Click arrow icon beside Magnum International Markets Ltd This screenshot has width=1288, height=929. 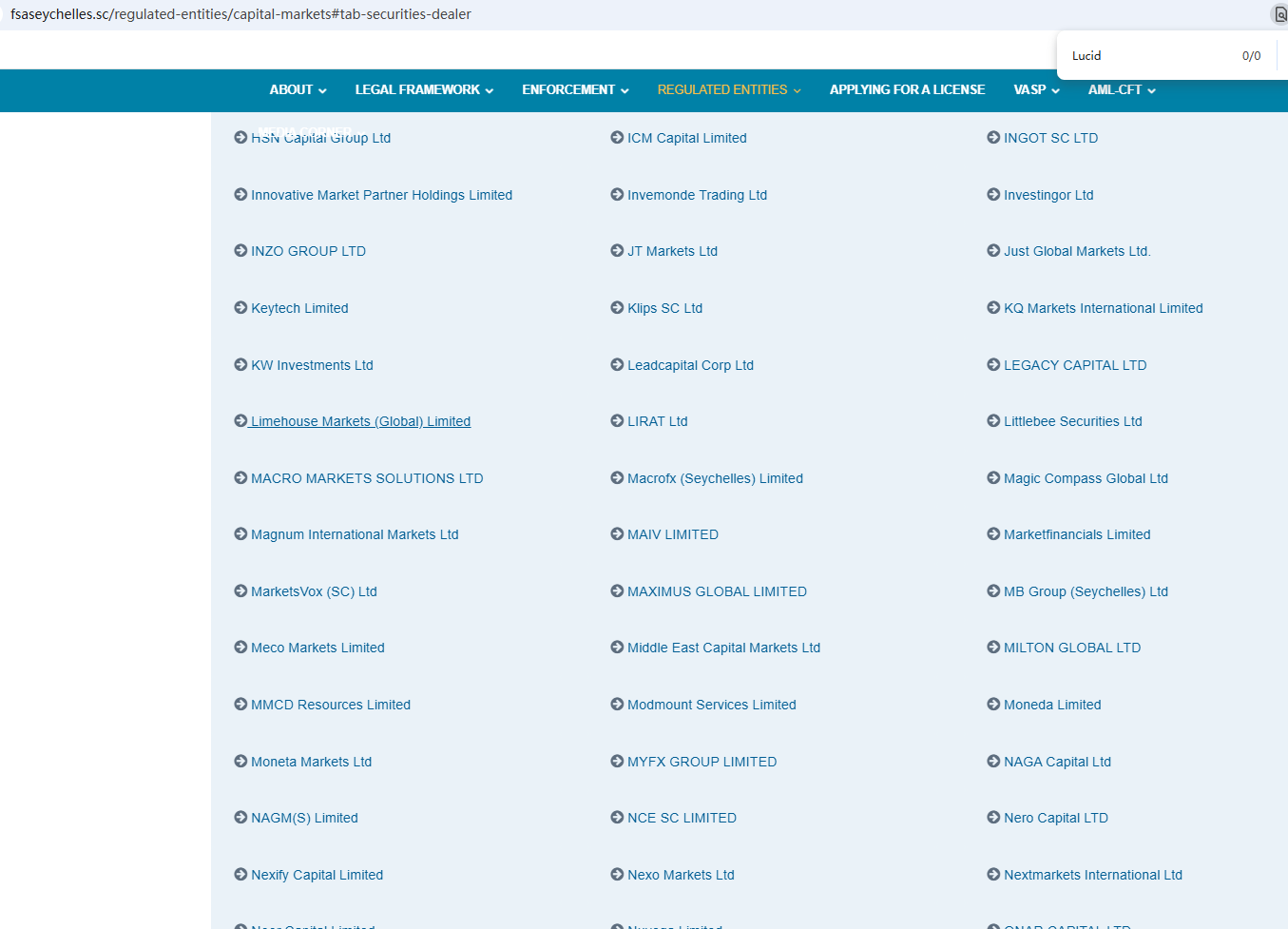(240, 534)
